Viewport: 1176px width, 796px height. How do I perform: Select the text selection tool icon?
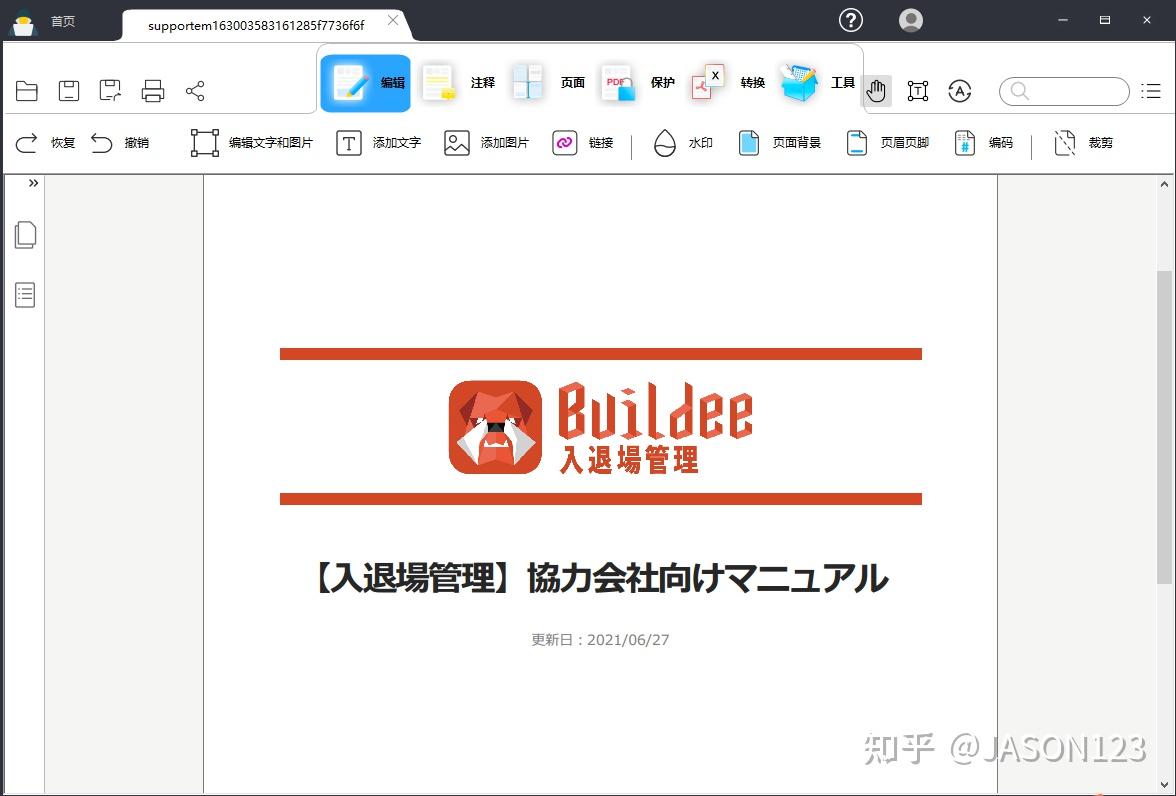tap(918, 92)
